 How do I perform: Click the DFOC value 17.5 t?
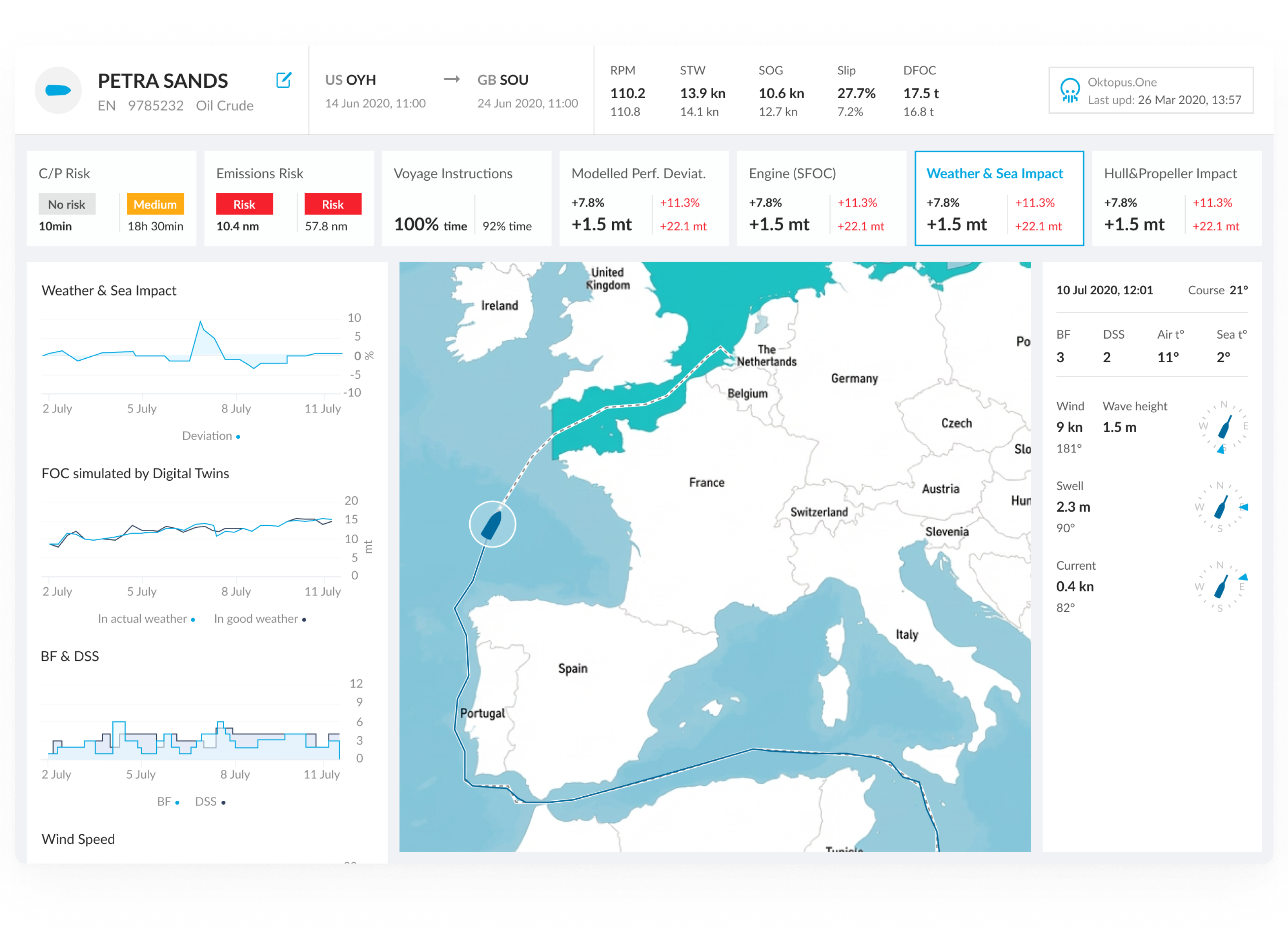(x=921, y=93)
